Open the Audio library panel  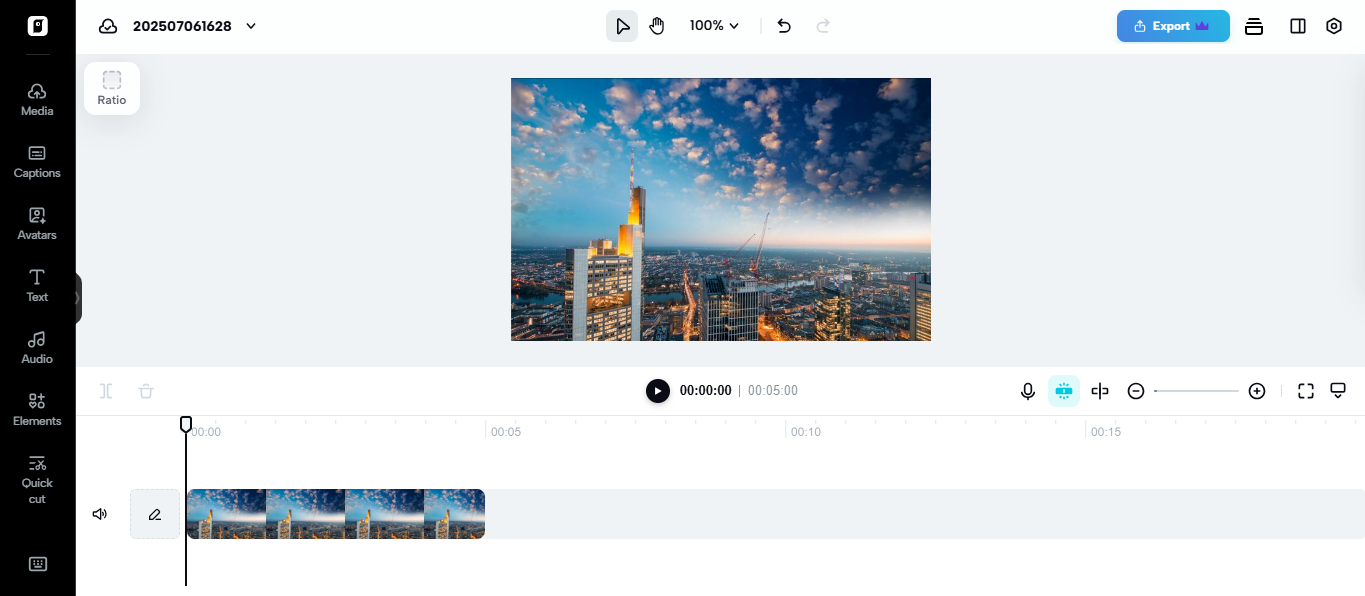pos(37,345)
